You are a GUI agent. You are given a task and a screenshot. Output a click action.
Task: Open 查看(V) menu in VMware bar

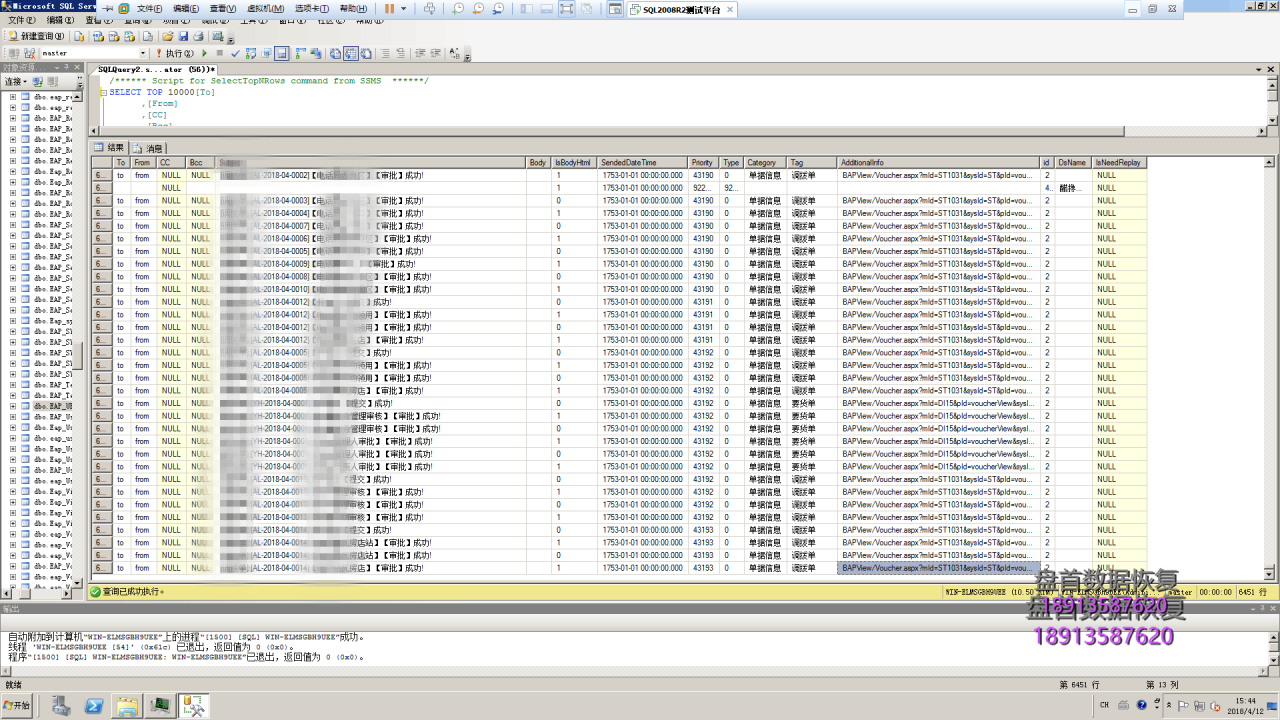[223, 8]
